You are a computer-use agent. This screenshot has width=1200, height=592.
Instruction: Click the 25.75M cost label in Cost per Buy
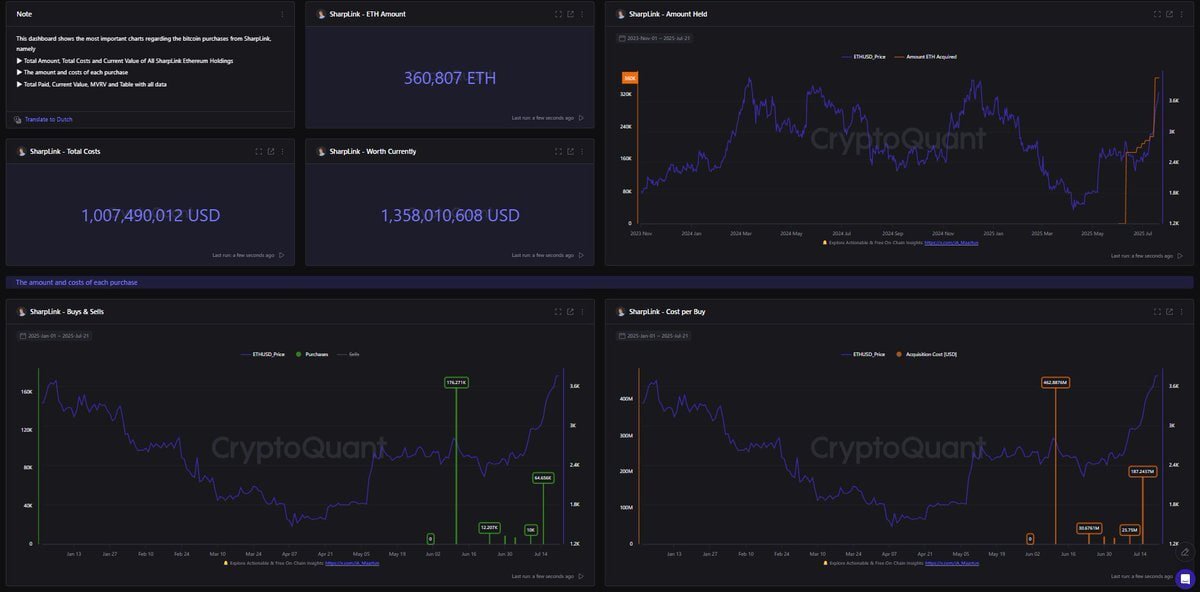(1129, 529)
